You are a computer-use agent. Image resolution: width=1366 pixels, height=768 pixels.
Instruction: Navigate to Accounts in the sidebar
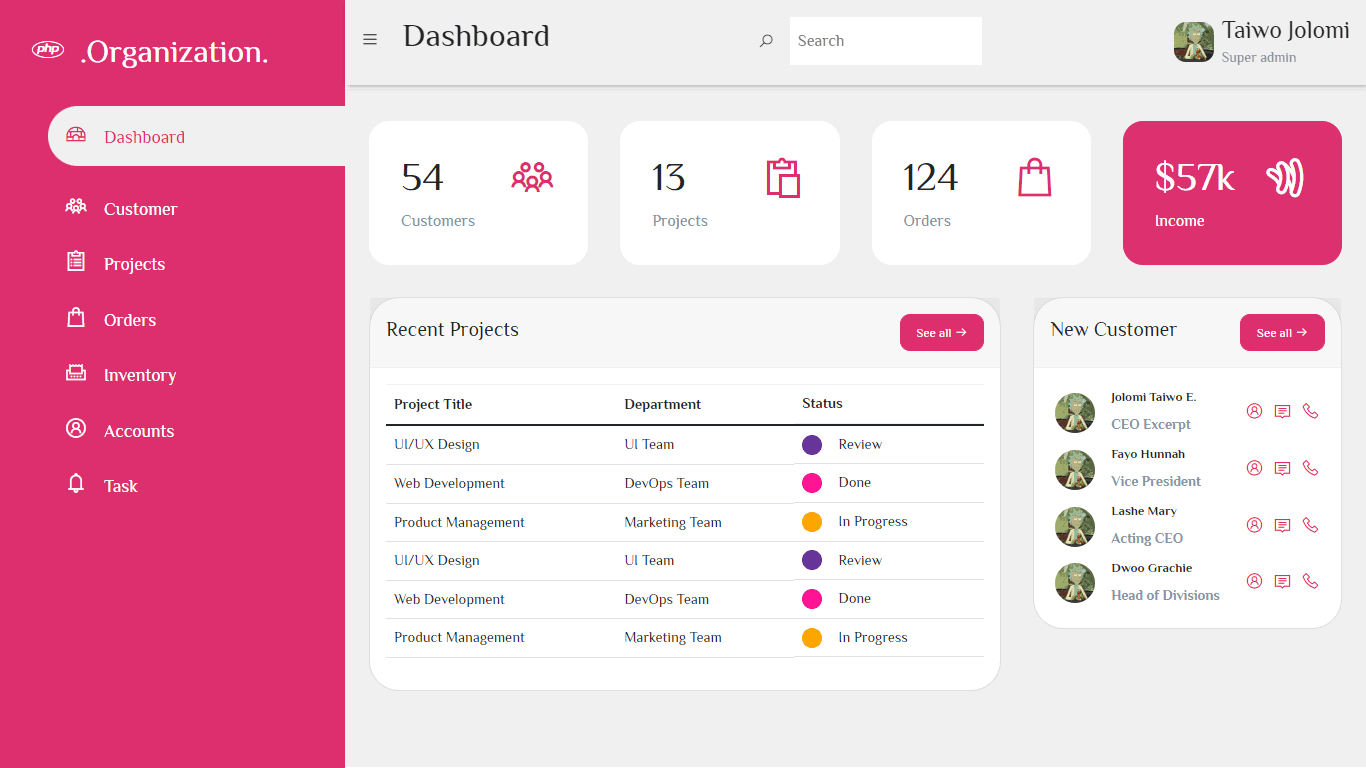(x=139, y=431)
